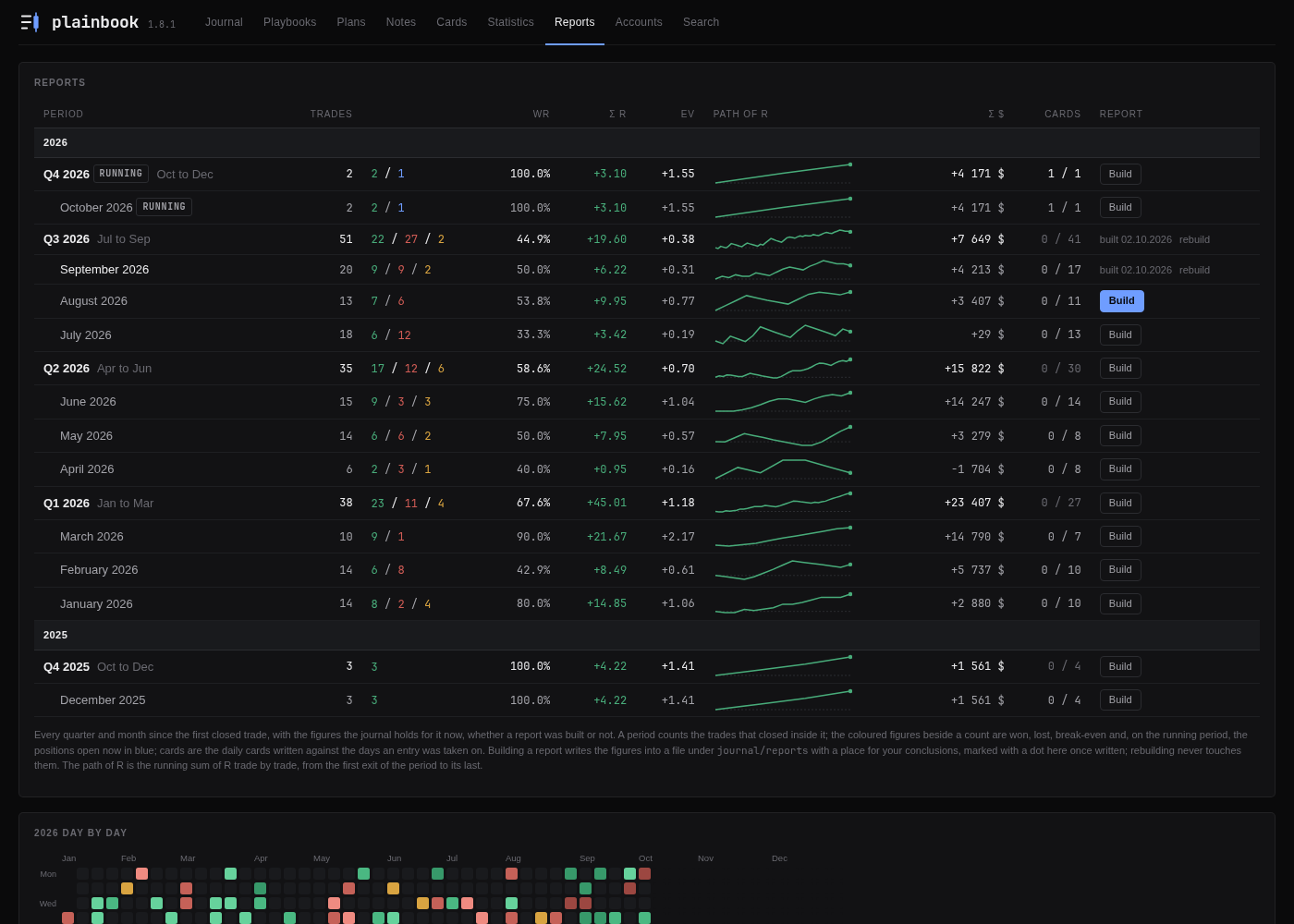
Task: Click the +45.01 sum R value
Action: pyautogui.click(x=606, y=503)
